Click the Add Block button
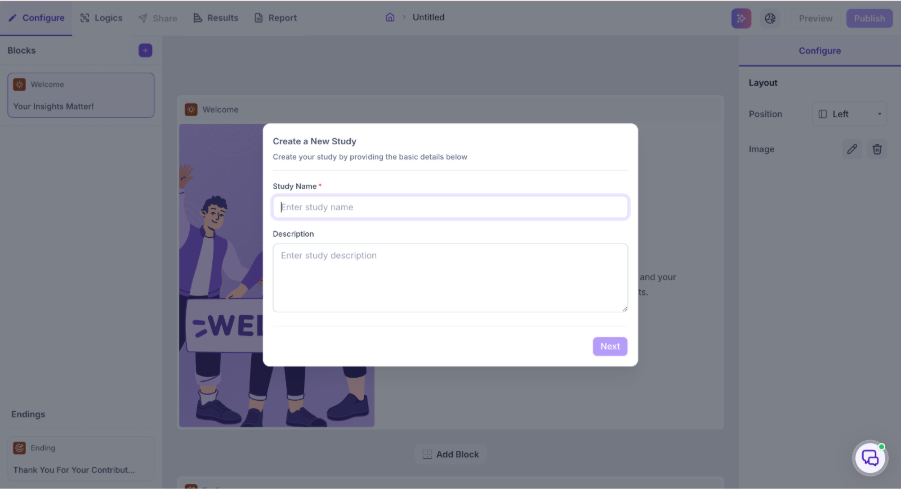This screenshot has width=901, height=489. tap(450, 454)
